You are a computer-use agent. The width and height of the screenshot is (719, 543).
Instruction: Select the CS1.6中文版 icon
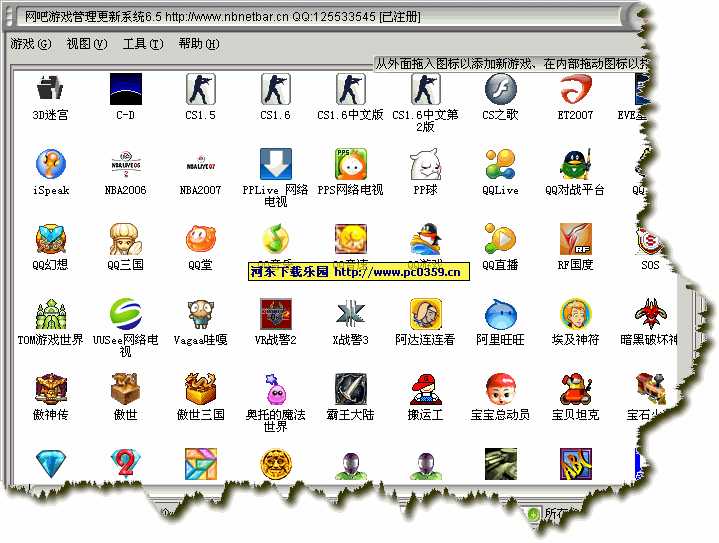pos(350,89)
